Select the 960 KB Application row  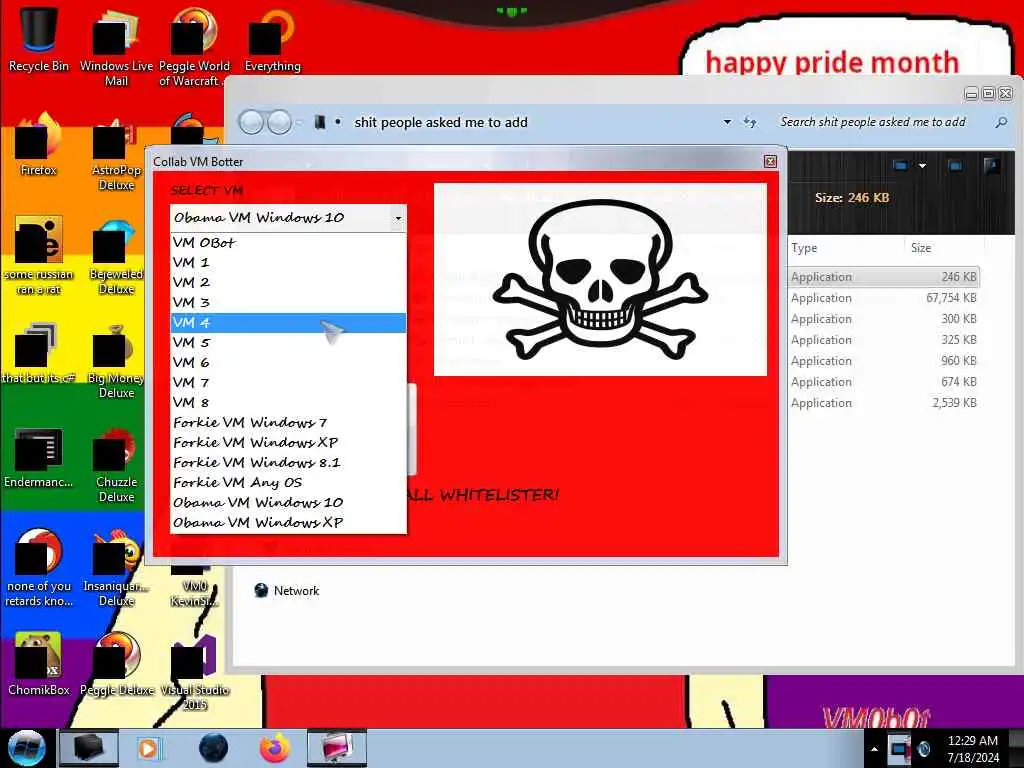884,360
